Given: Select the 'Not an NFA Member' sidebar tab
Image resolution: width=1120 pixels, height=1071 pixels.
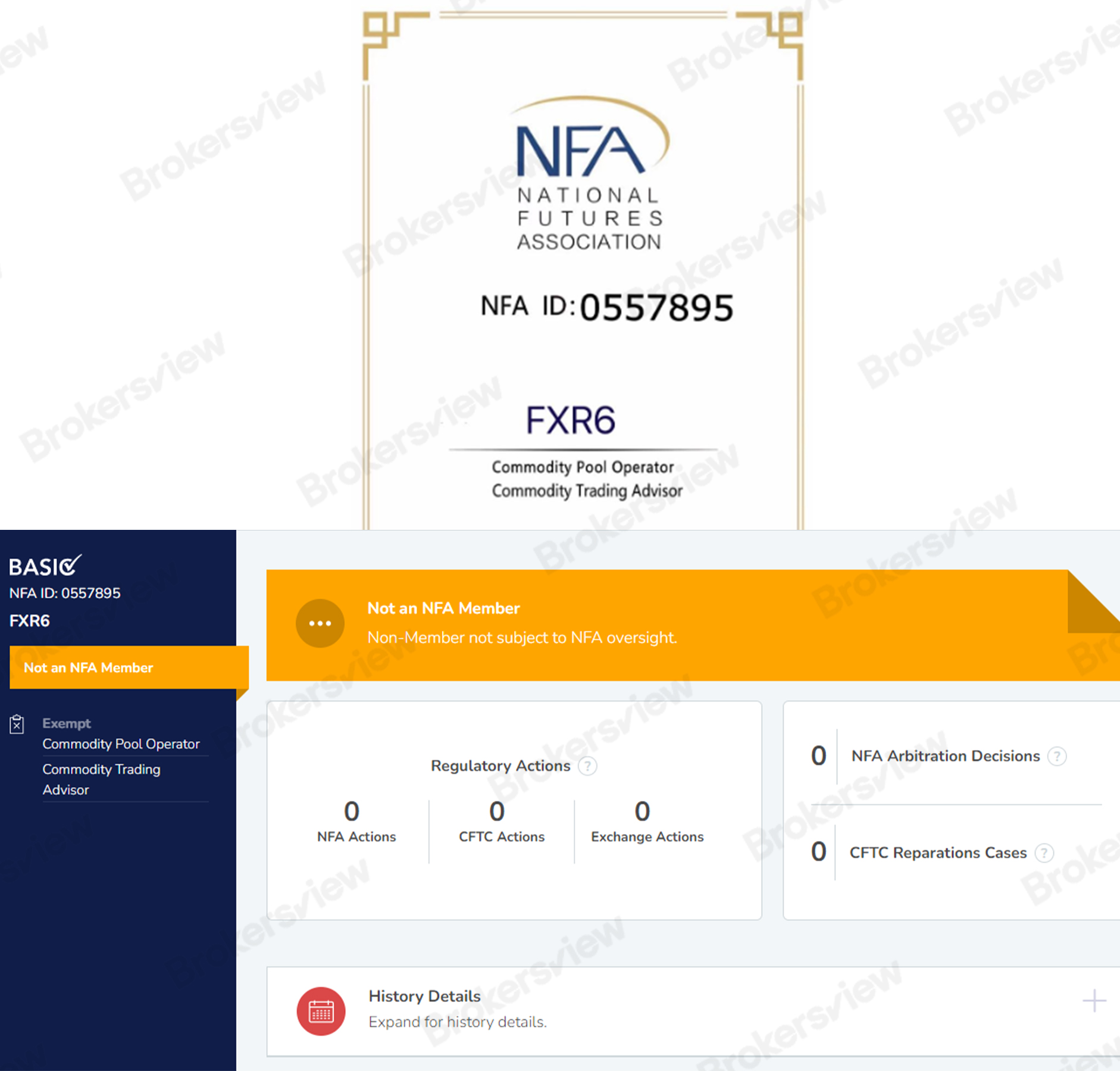Looking at the screenshot, I should tap(129, 667).
